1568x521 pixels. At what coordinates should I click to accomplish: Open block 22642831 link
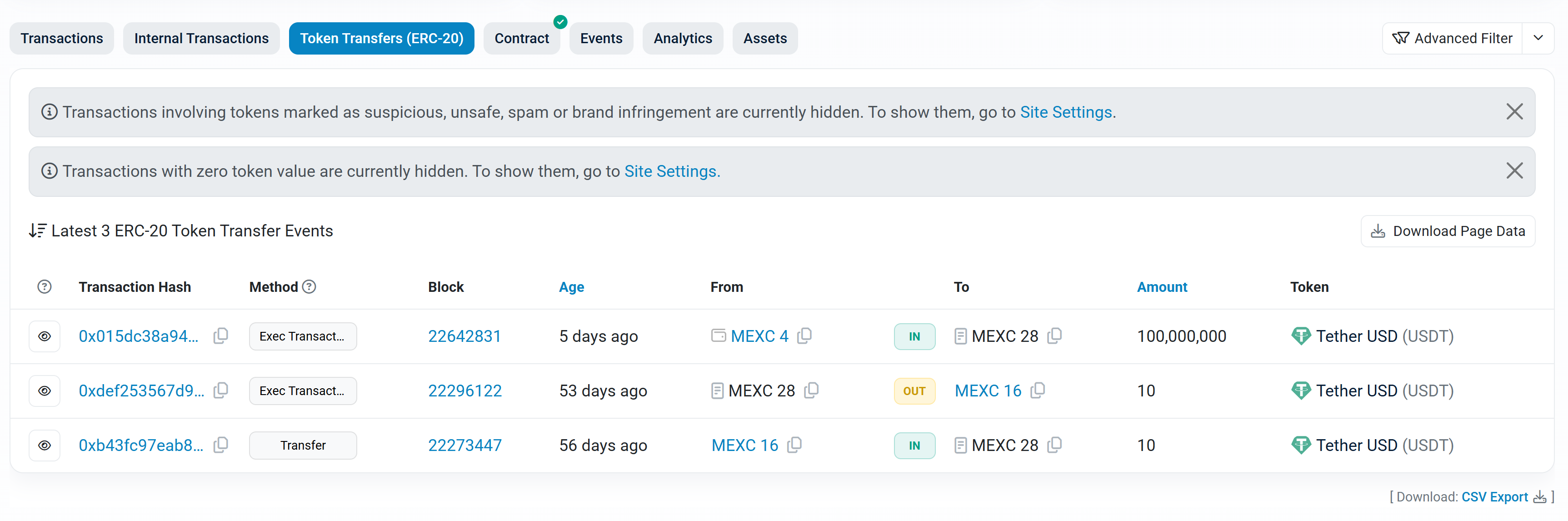coord(464,336)
